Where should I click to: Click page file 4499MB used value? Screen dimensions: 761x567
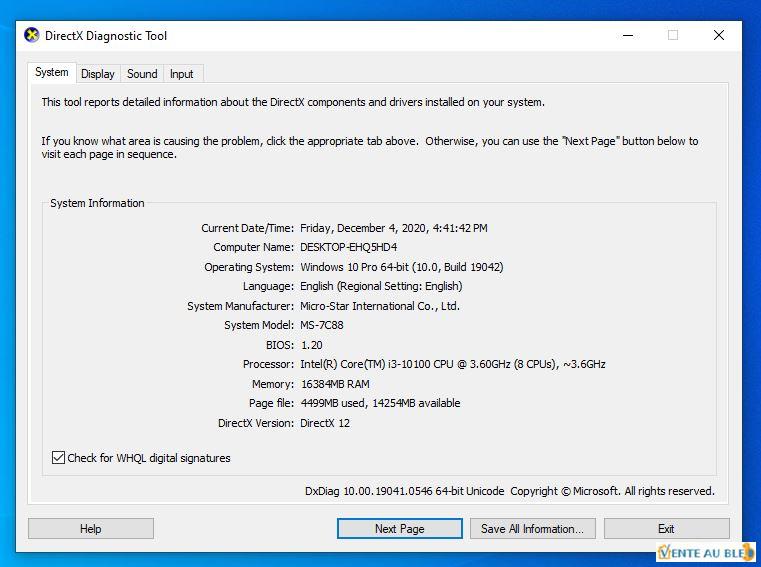coord(380,403)
